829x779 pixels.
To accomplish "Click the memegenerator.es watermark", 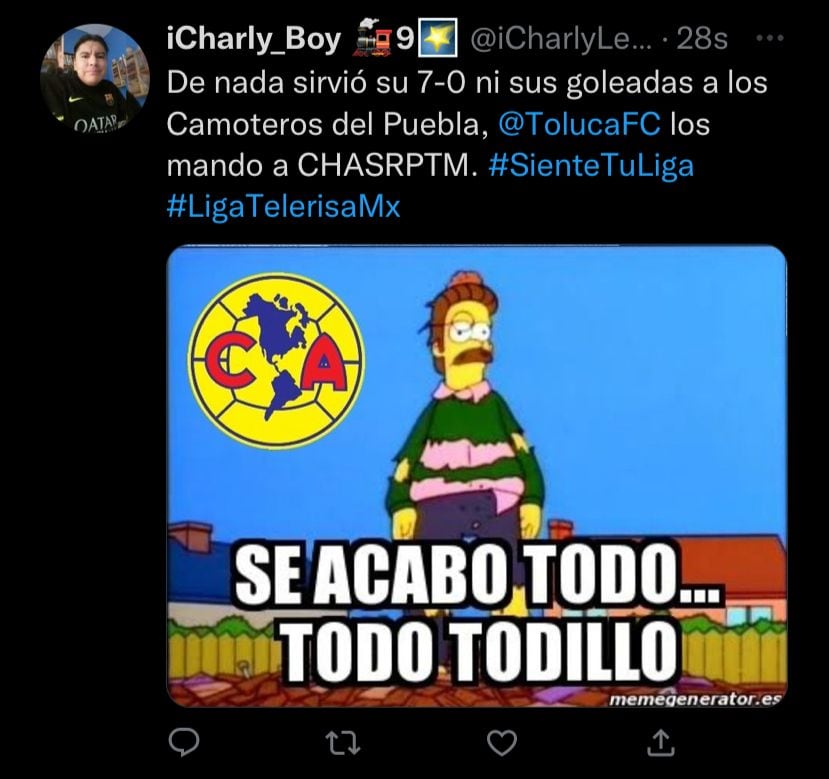I will coord(695,699).
